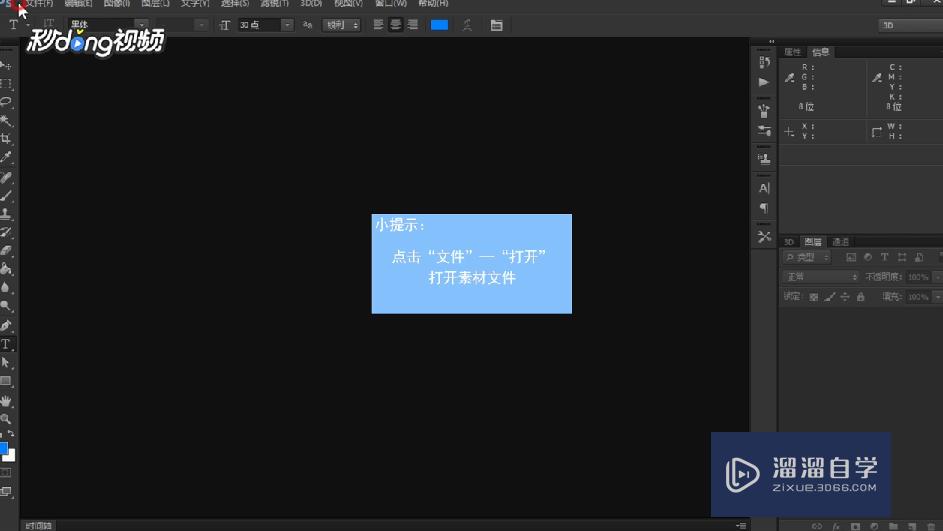Select the Rectangular Marquee tool
This screenshot has height=531, width=943.
tap(5, 83)
